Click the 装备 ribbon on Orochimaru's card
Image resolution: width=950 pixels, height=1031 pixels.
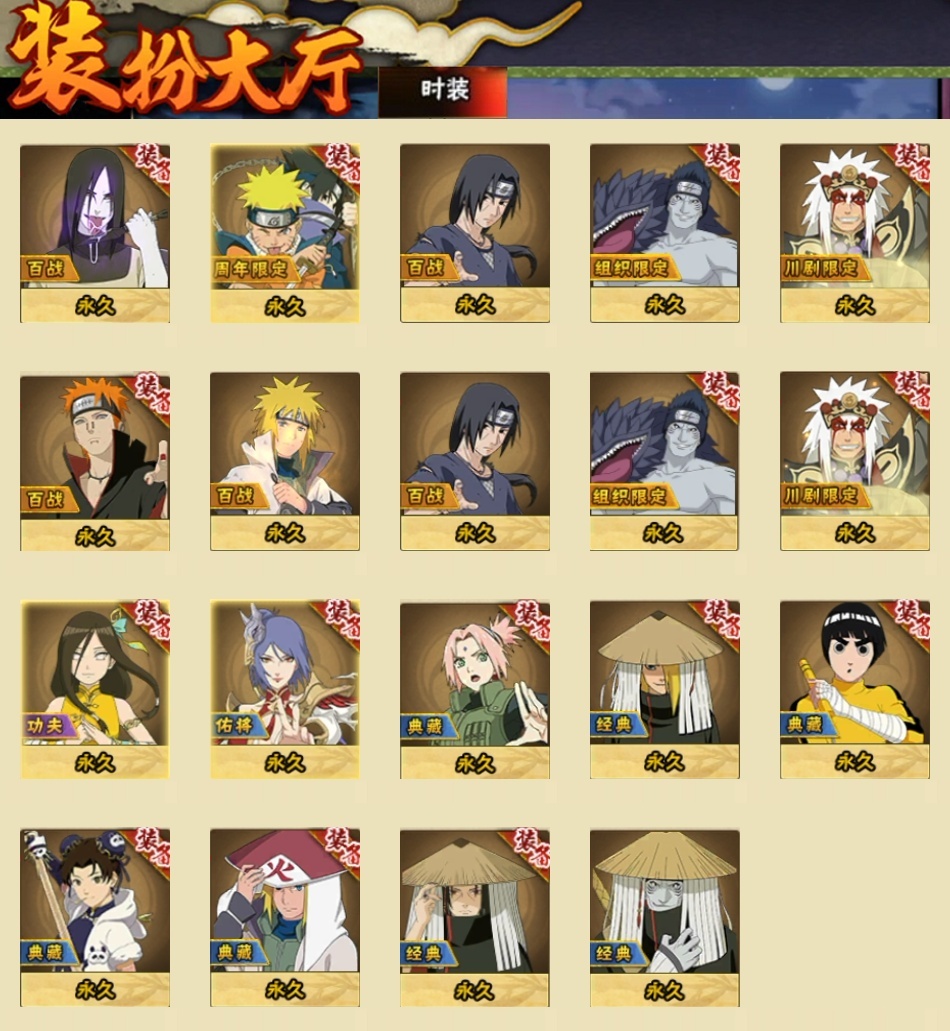[152, 163]
